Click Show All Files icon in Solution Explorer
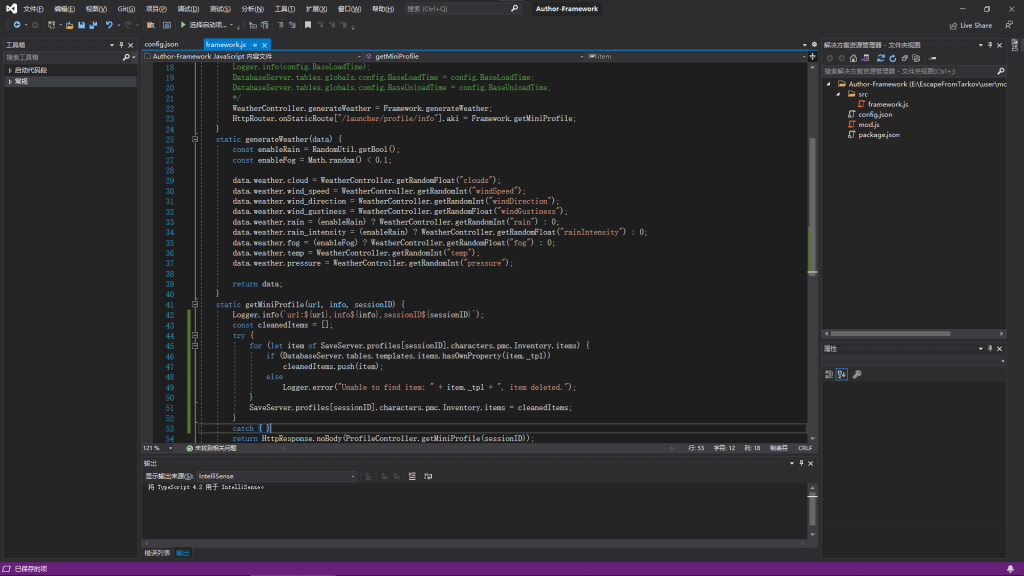The width and height of the screenshot is (1024, 576). (916, 58)
